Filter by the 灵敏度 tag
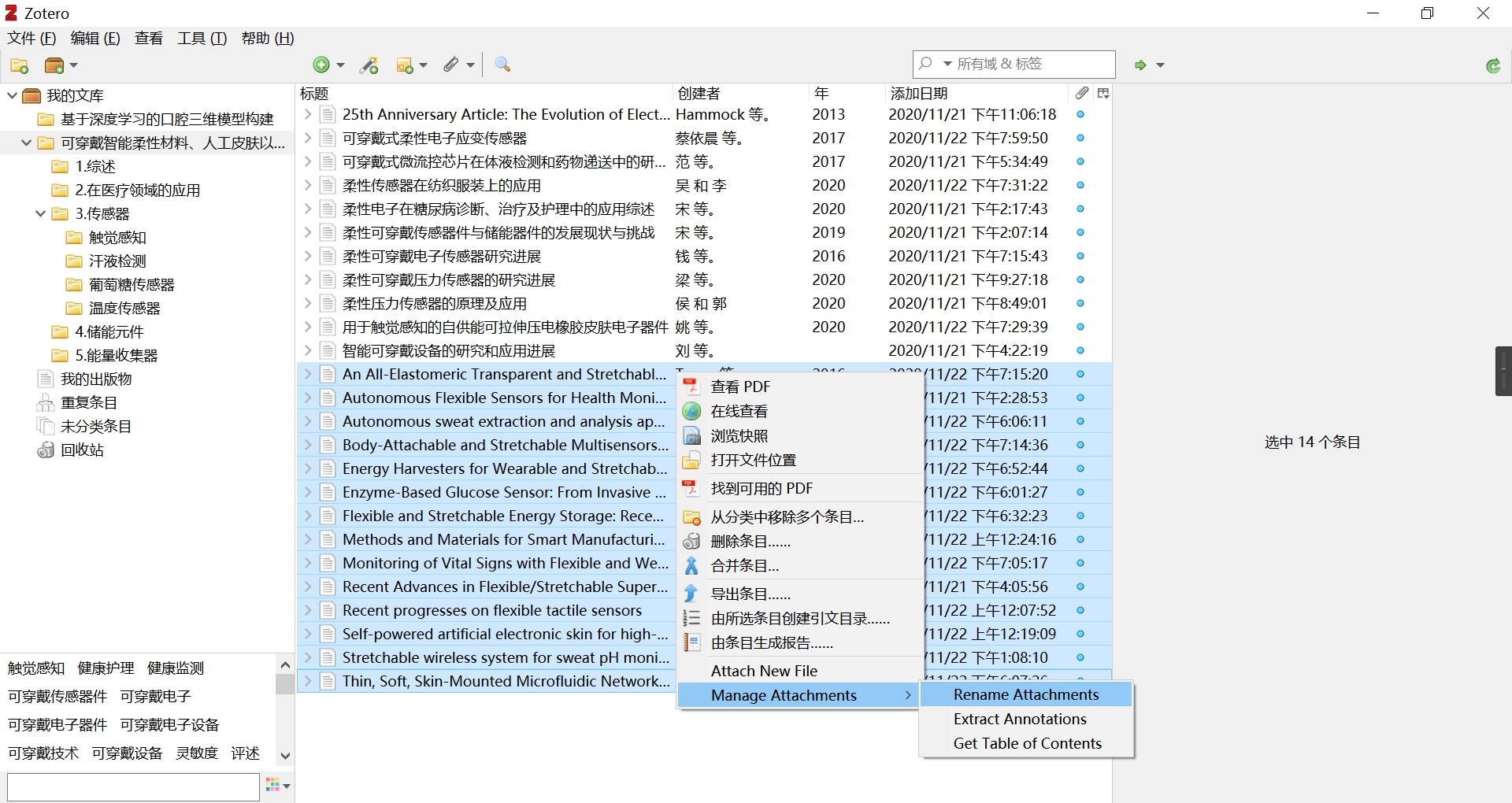The height and width of the screenshot is (803, 1512). (196, 753)
